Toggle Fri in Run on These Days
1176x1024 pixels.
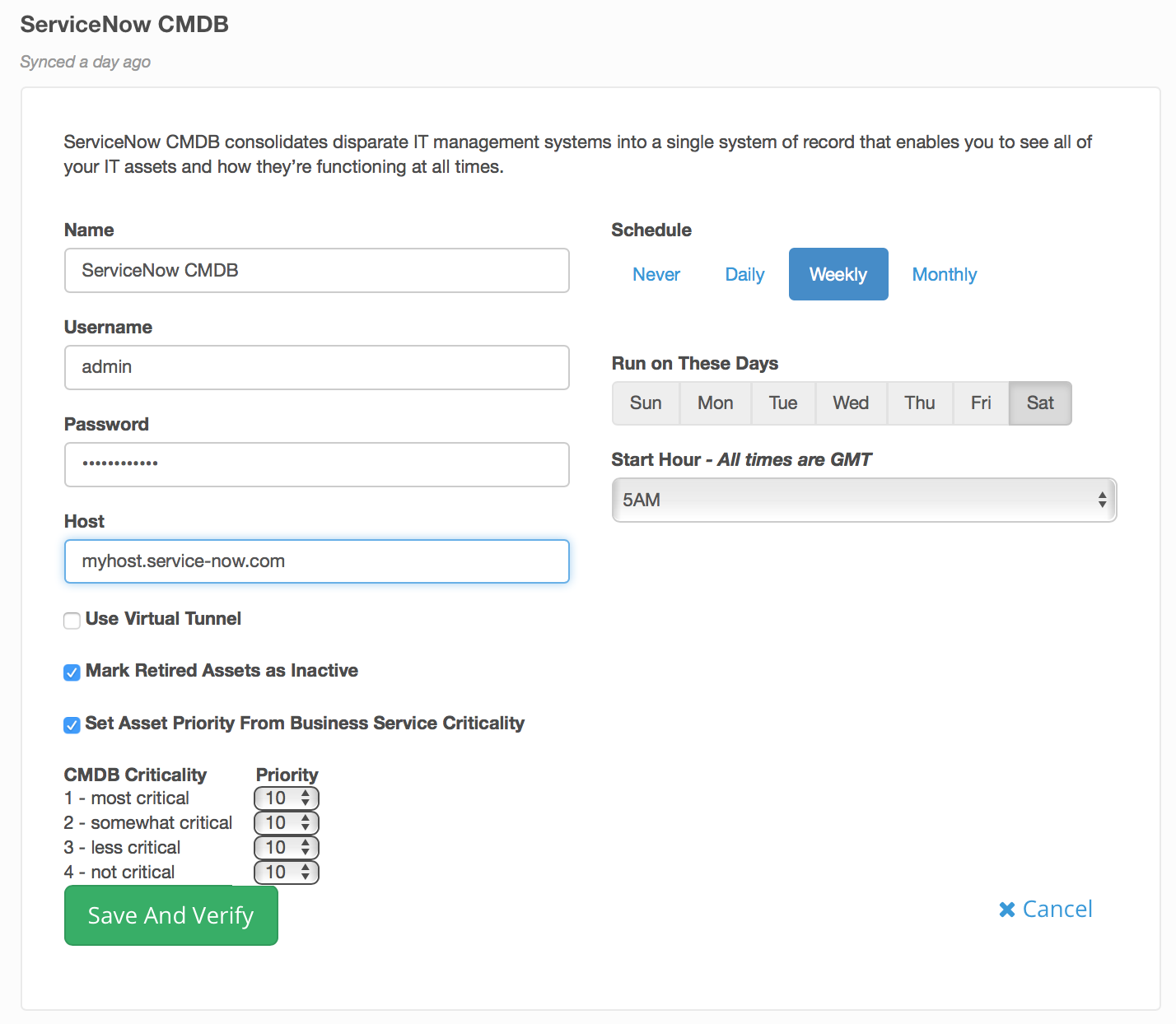(x=981, y=403)
